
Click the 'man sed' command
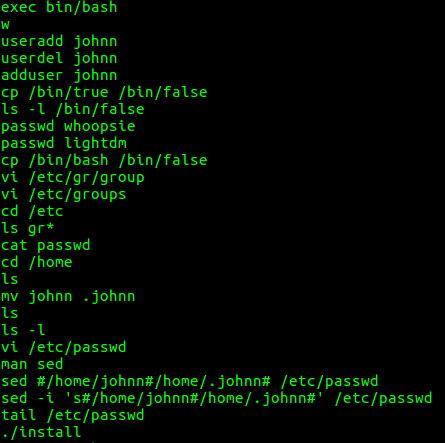tap(32, 364)
